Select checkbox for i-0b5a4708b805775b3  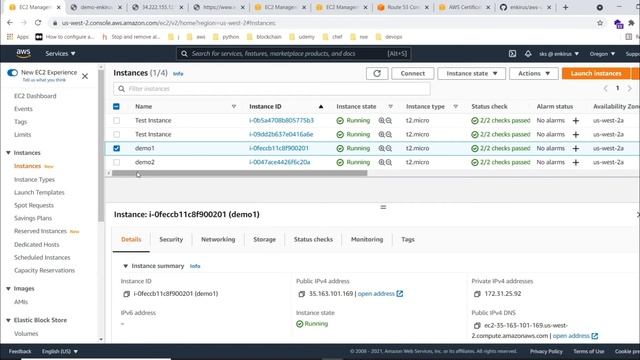click(117, 120)
